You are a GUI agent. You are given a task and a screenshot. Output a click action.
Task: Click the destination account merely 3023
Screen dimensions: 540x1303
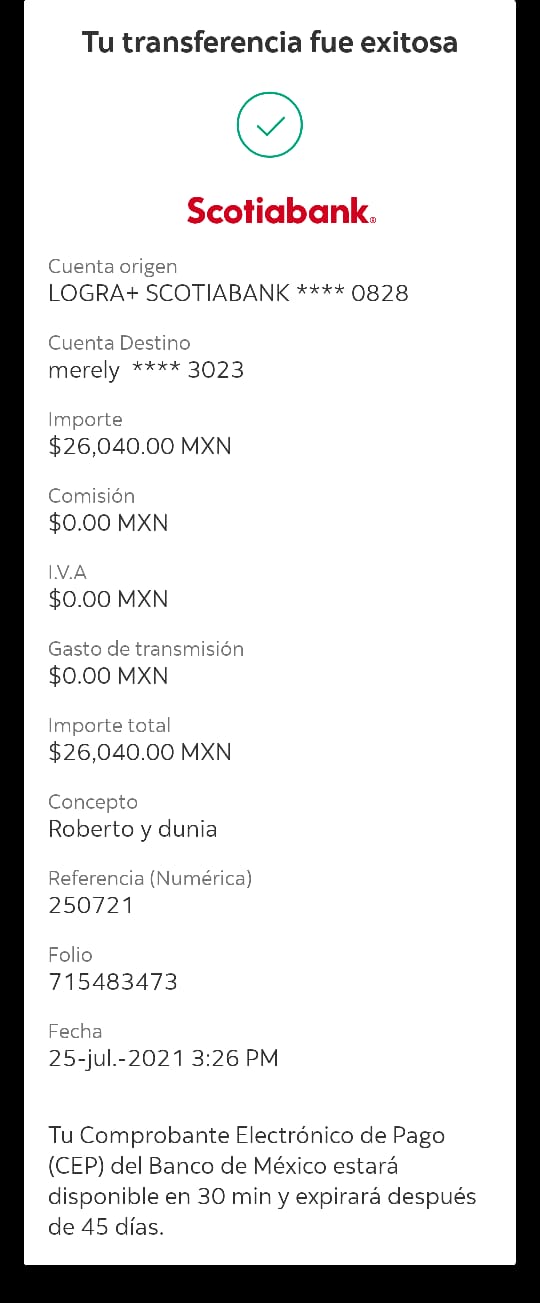146,370
